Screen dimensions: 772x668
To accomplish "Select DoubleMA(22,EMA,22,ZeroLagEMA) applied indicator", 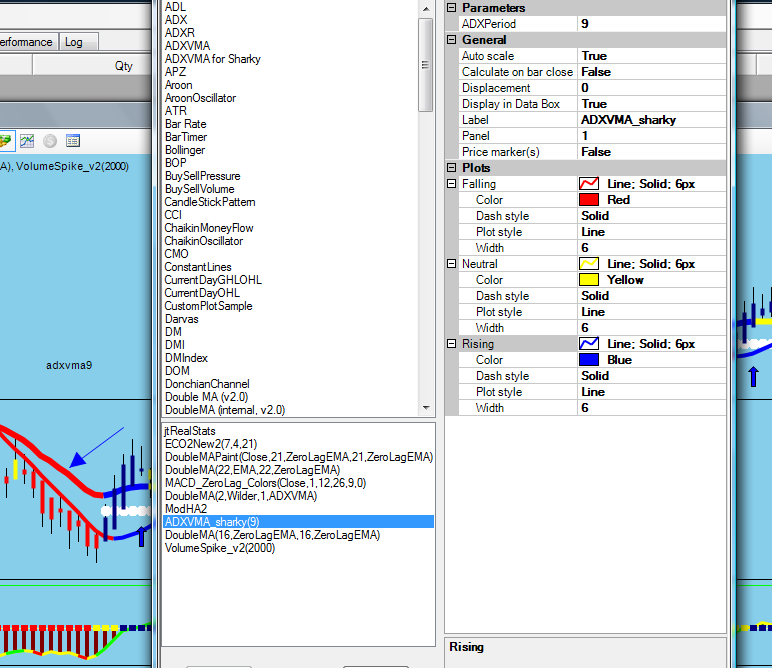I will click(252, 470).
